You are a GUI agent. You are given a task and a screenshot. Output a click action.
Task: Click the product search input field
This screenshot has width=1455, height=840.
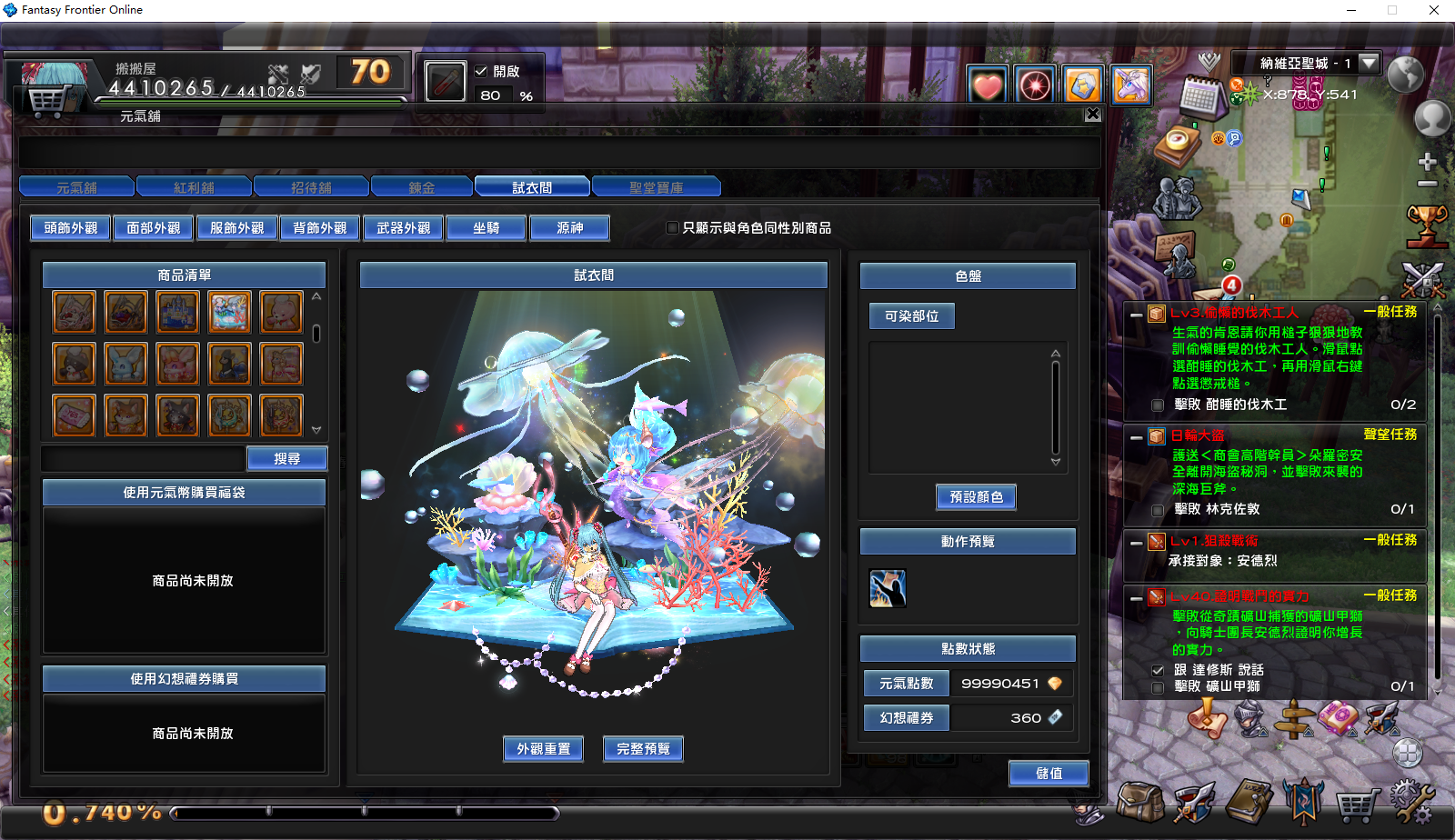click(x=143, y=459)
